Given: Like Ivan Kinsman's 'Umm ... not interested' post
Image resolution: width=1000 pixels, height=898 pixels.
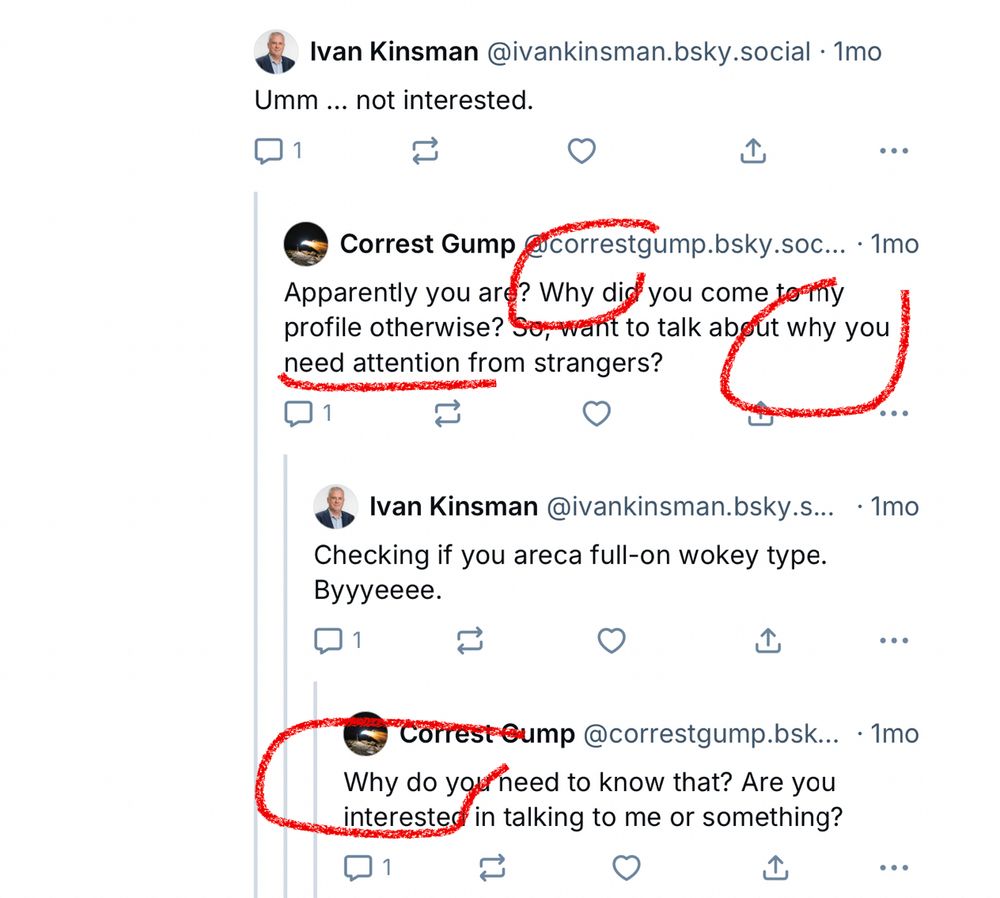Looking at the screenshot, I should point(582,151).
